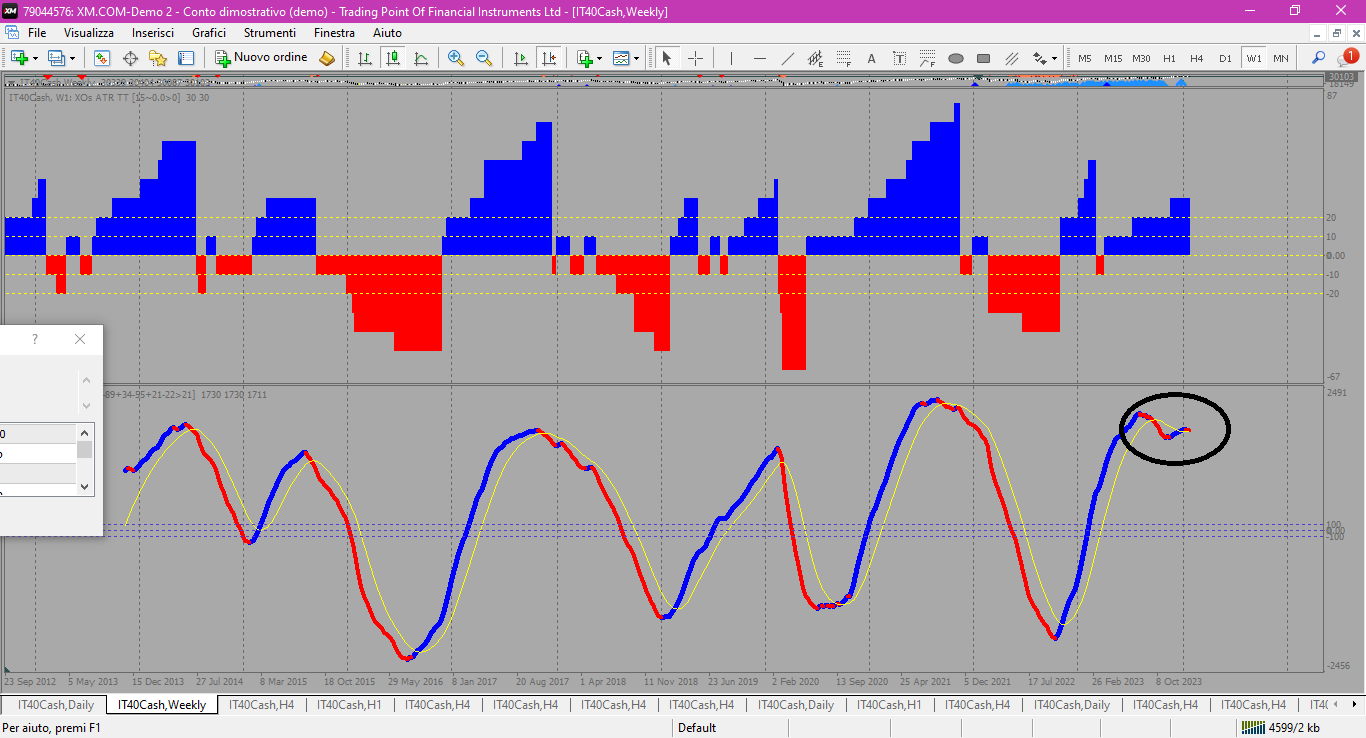The height and width of the screenshot is (738, 1366).
Task: Switch chart to candlesticks type
Action: (393, 58)
